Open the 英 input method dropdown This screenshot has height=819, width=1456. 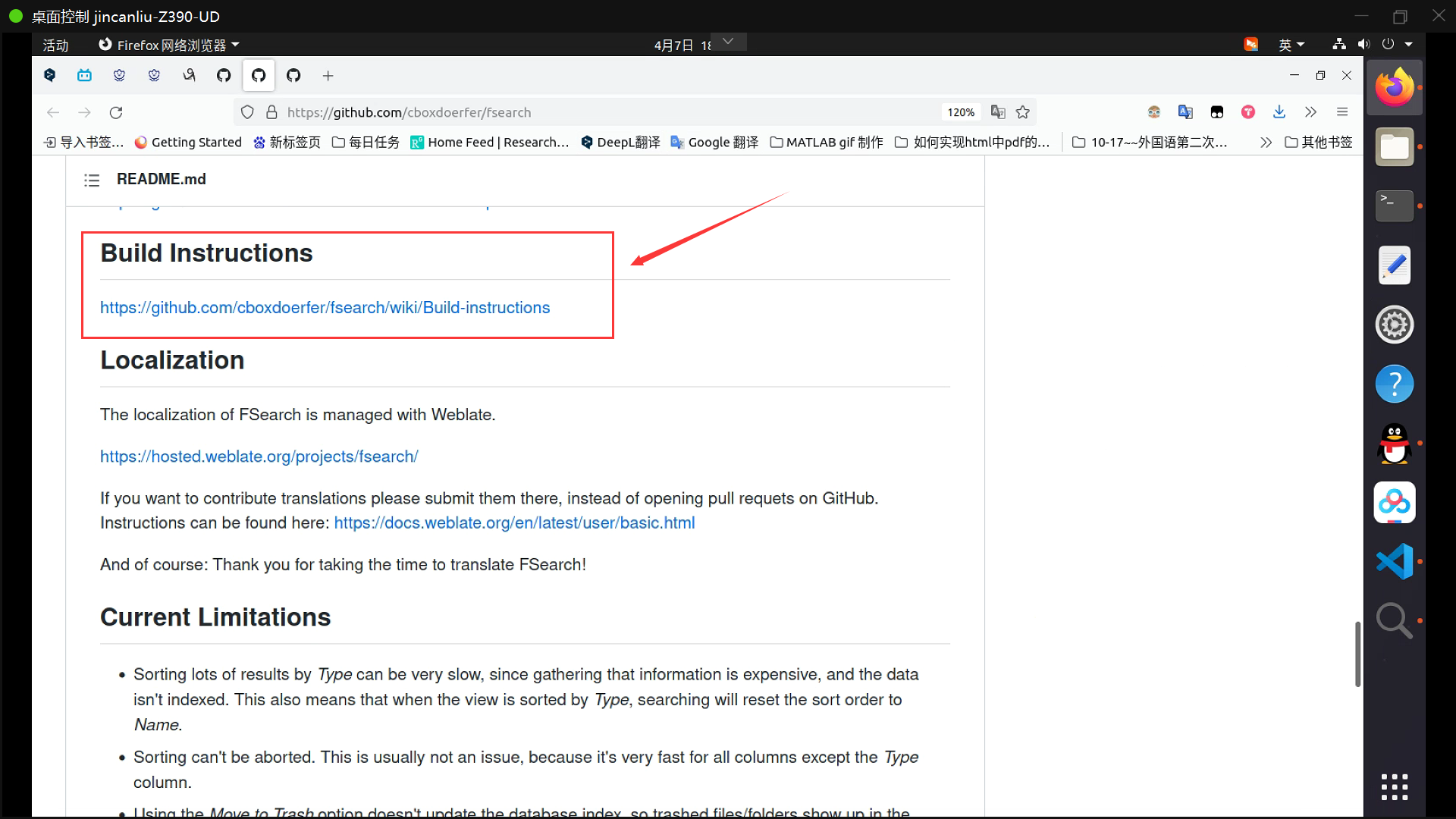click(1291, 45)
